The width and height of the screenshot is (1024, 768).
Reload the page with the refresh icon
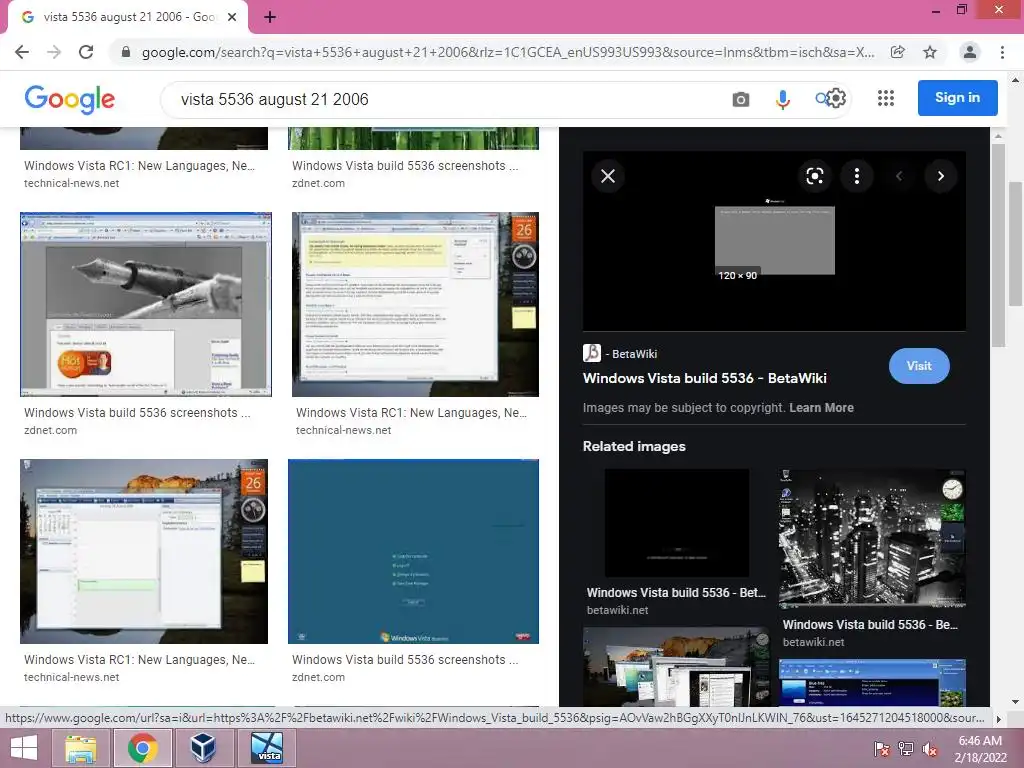pos(86,52)
